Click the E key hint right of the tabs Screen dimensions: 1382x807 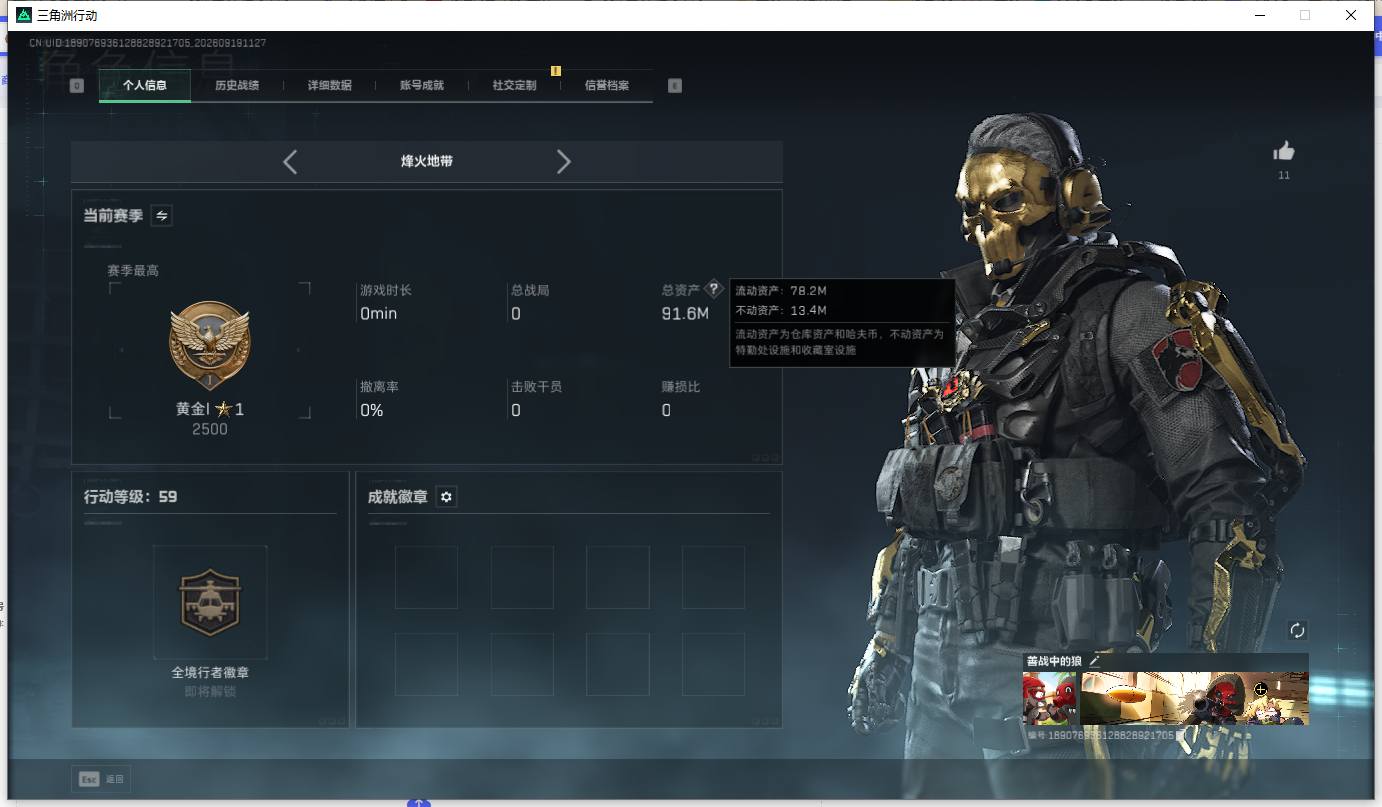coord(675,86)
